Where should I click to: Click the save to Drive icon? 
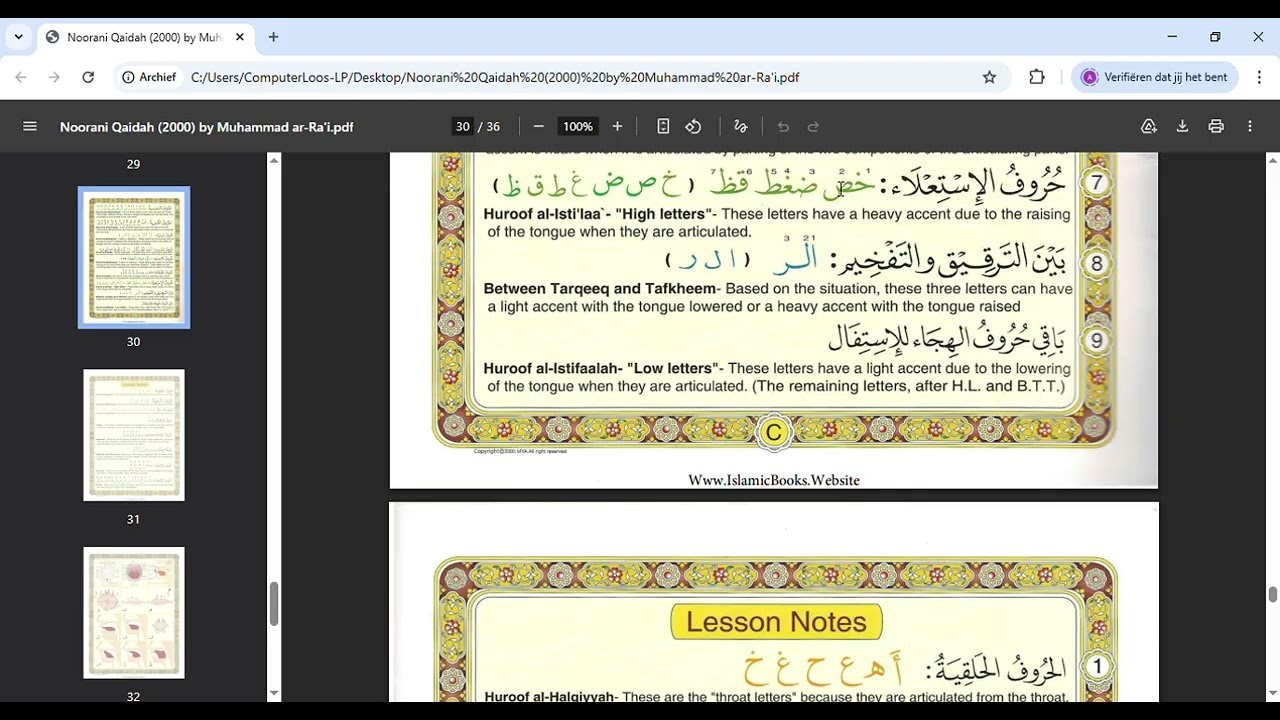click(x=1149, y=127)
